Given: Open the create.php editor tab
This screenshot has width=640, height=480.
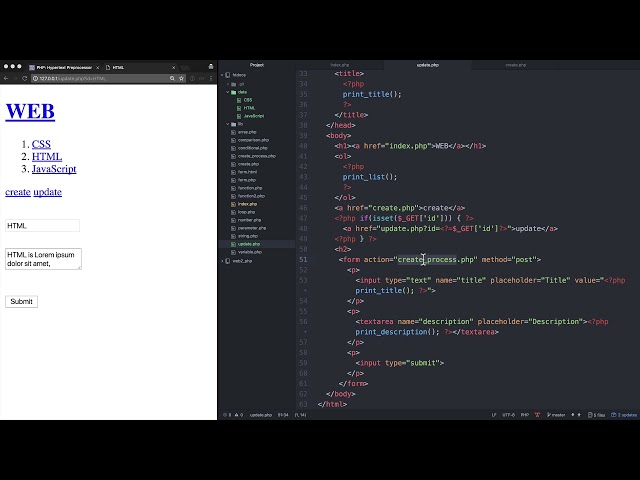Looking at the screenshot, I should 516,65.
